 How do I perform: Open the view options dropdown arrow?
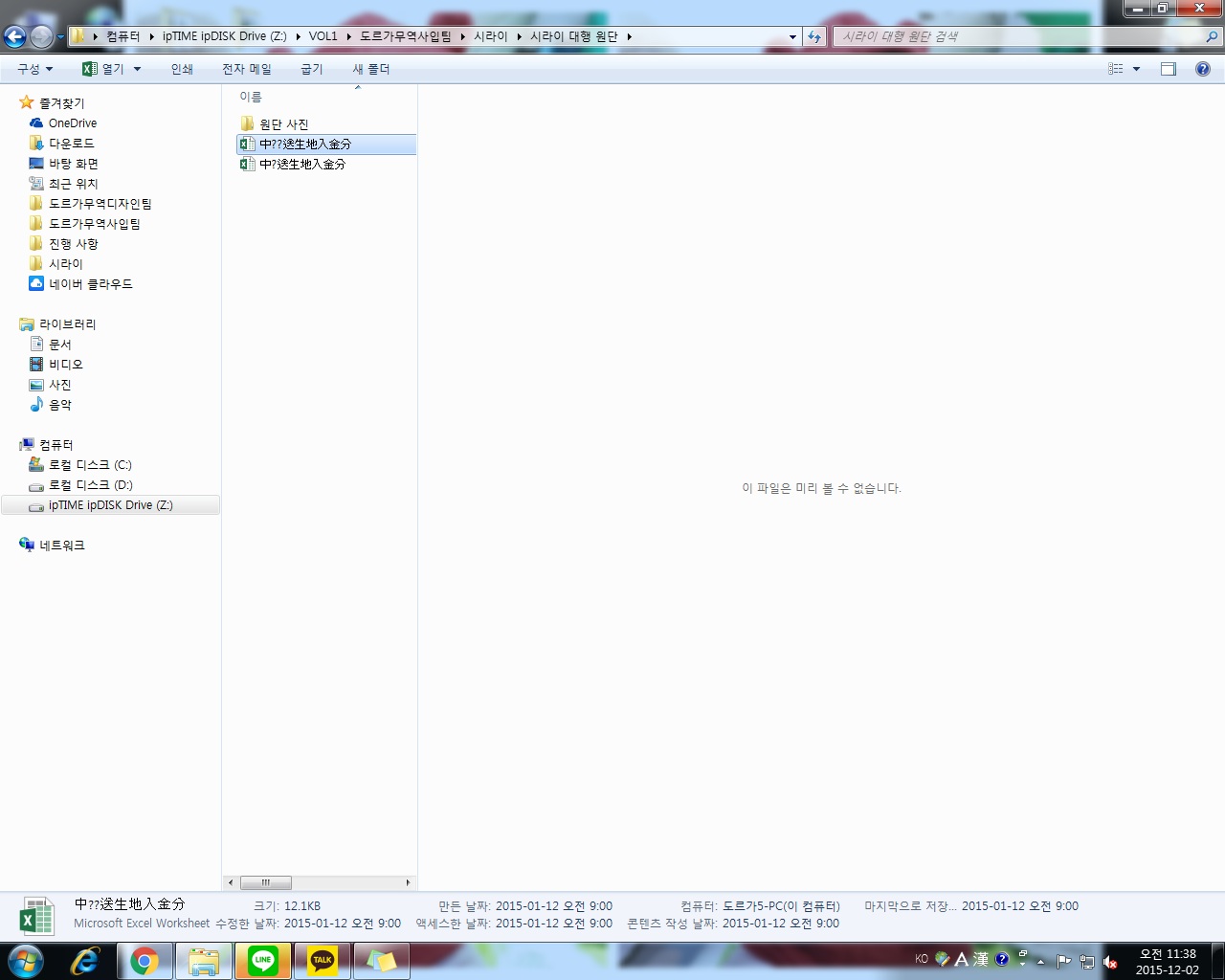[1137, 69]
